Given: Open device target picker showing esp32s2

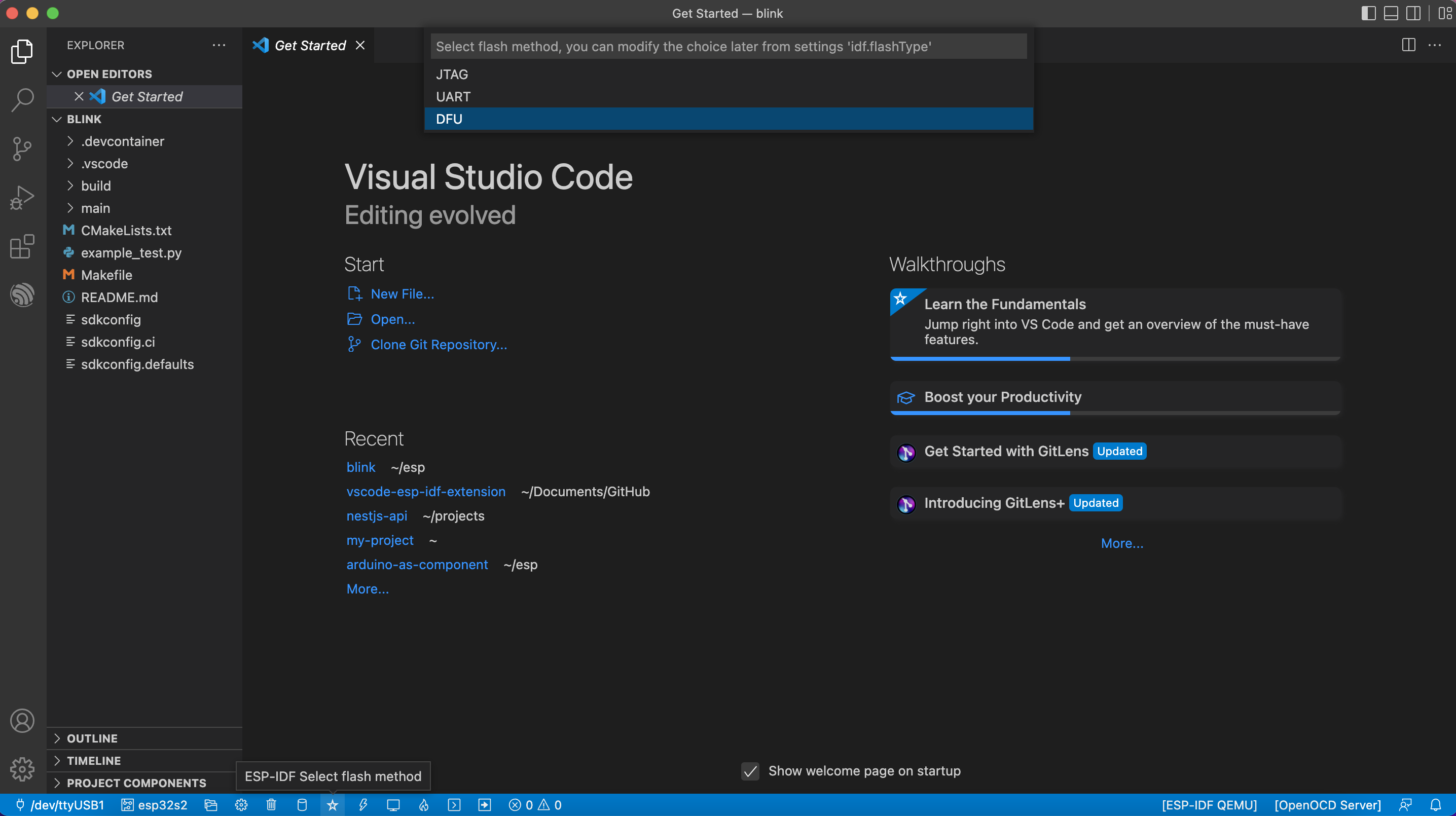Looking at the screenshot, I should [x=154, y=805].
